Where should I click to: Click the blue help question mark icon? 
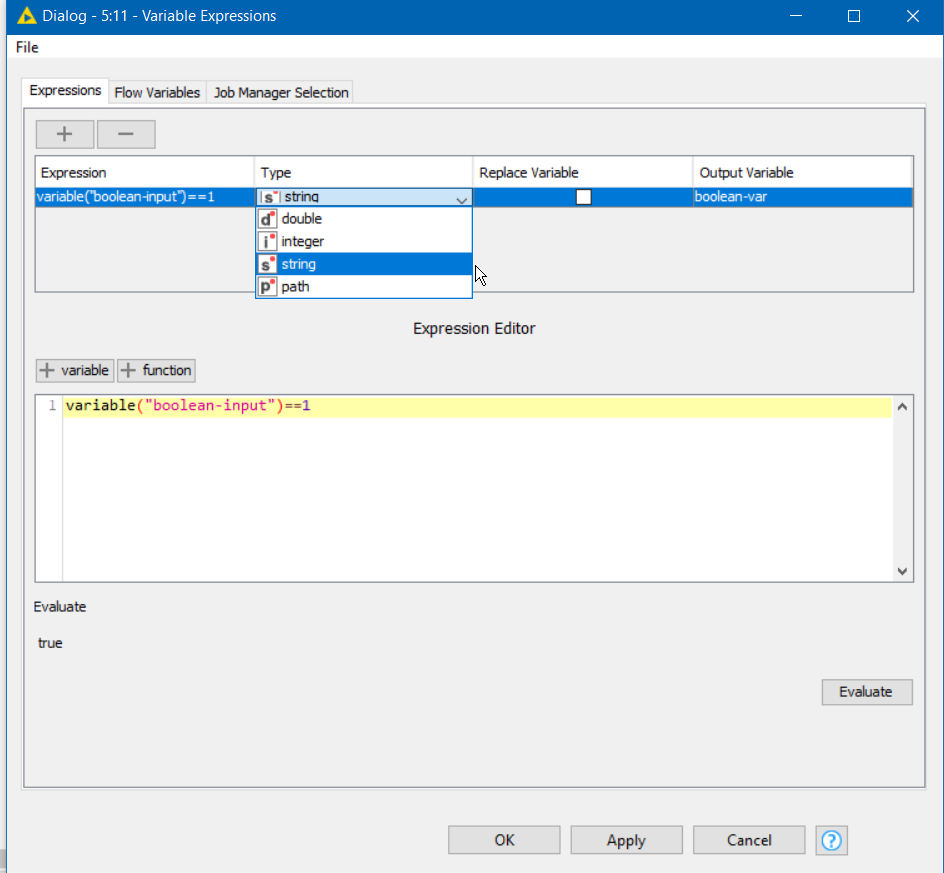(831, 840)
